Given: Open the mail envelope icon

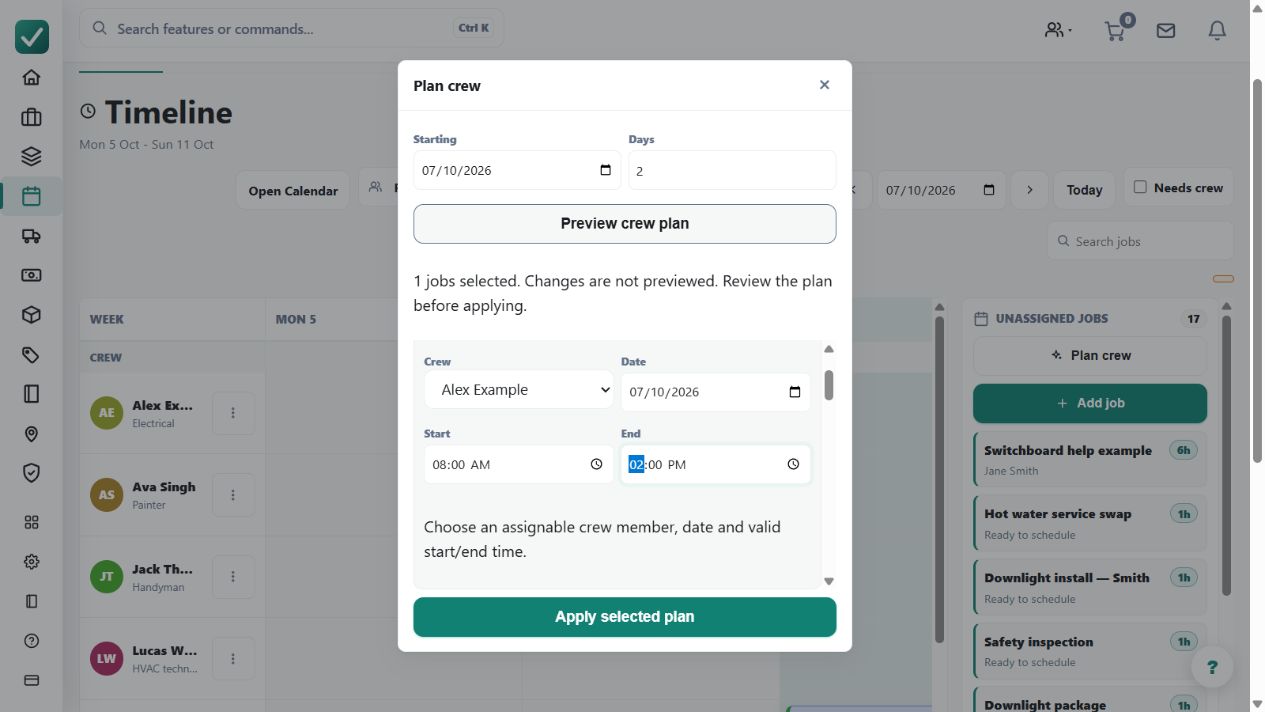Looking at the screenshot, I should click(1166, 30).
